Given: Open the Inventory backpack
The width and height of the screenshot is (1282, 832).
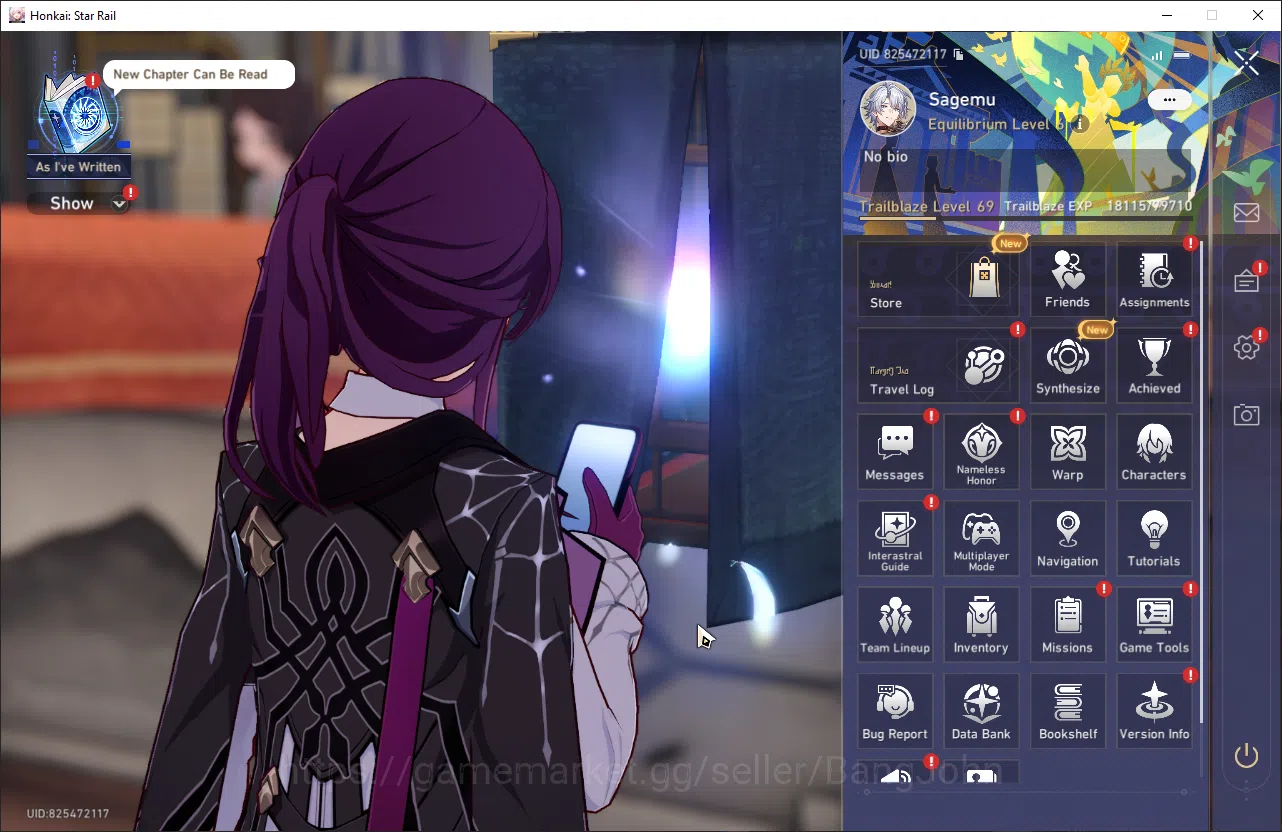Looking at the screenshot, I should (981, 625).
